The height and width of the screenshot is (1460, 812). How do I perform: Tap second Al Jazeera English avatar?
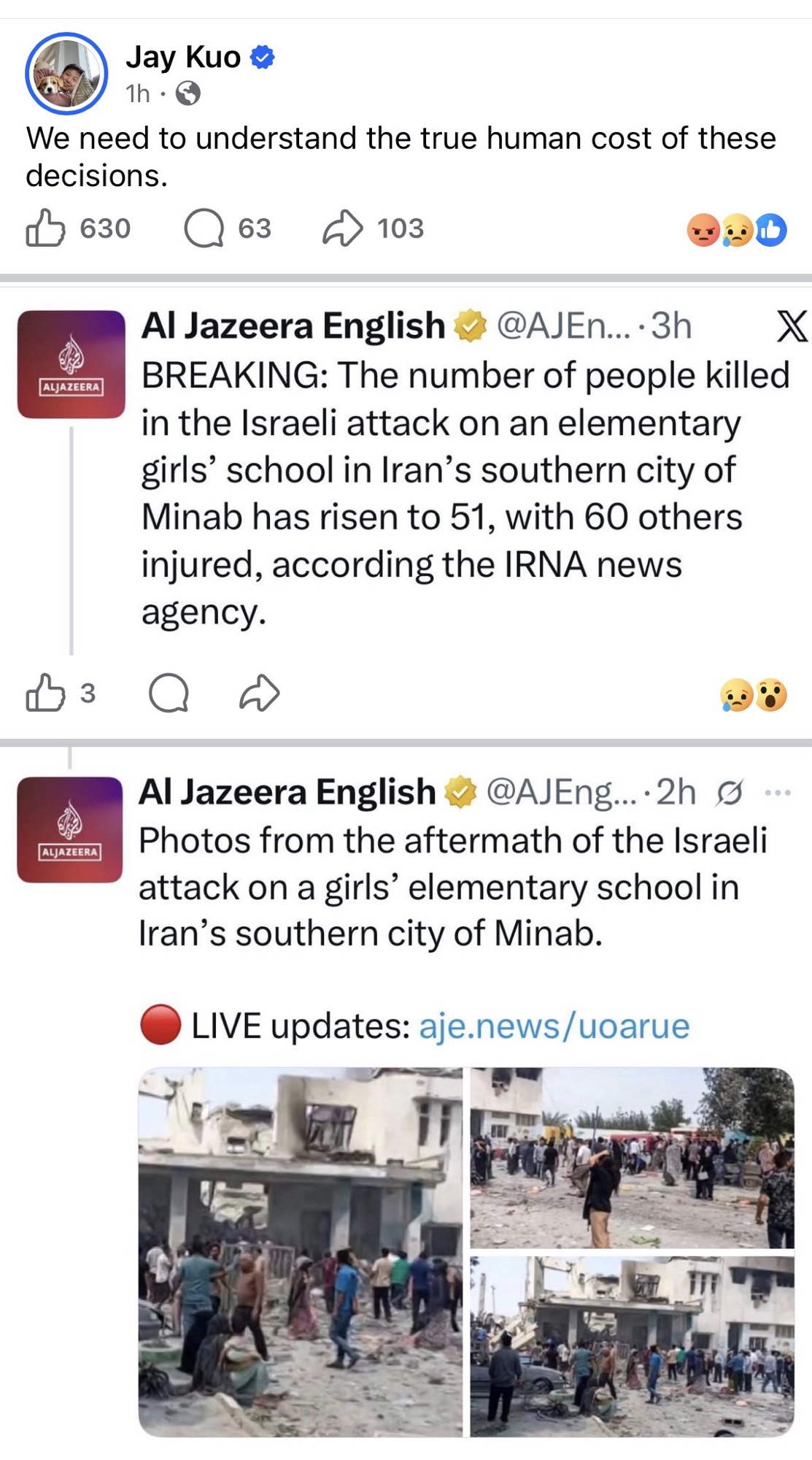[70, 830]
